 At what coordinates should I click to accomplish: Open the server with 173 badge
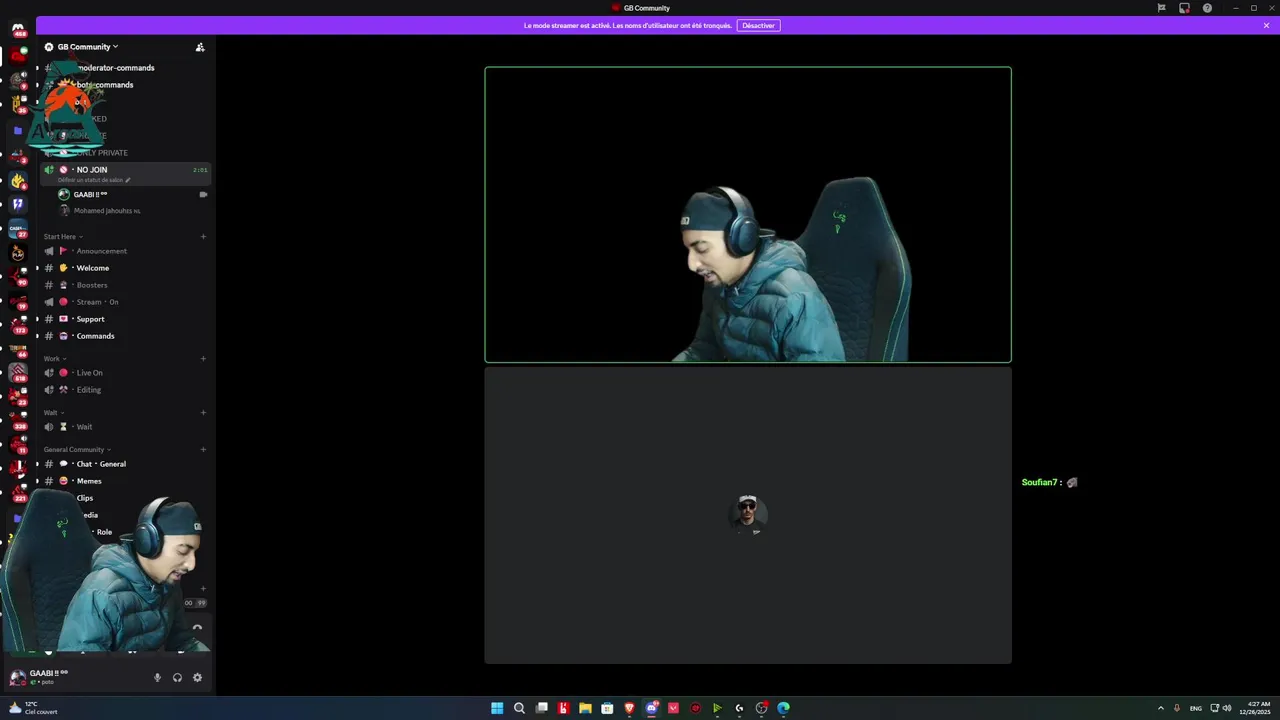pyautogui.click(x=18, y=324)
